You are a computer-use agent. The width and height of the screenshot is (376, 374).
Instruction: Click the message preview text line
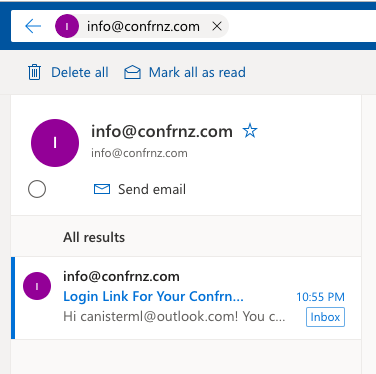[x=174, y=316]
